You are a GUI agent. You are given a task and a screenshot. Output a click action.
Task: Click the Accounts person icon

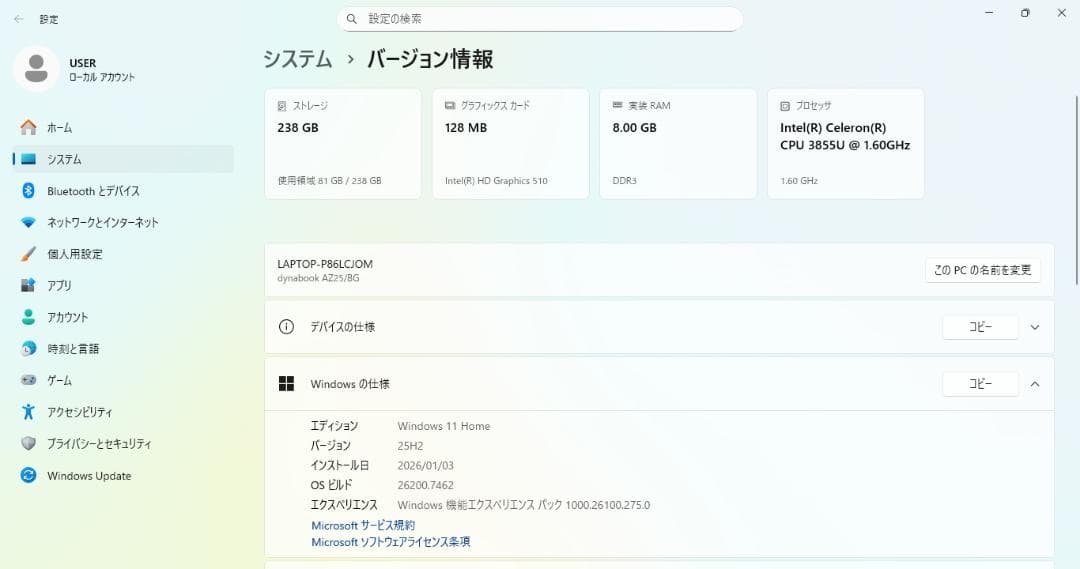[28, 317]
